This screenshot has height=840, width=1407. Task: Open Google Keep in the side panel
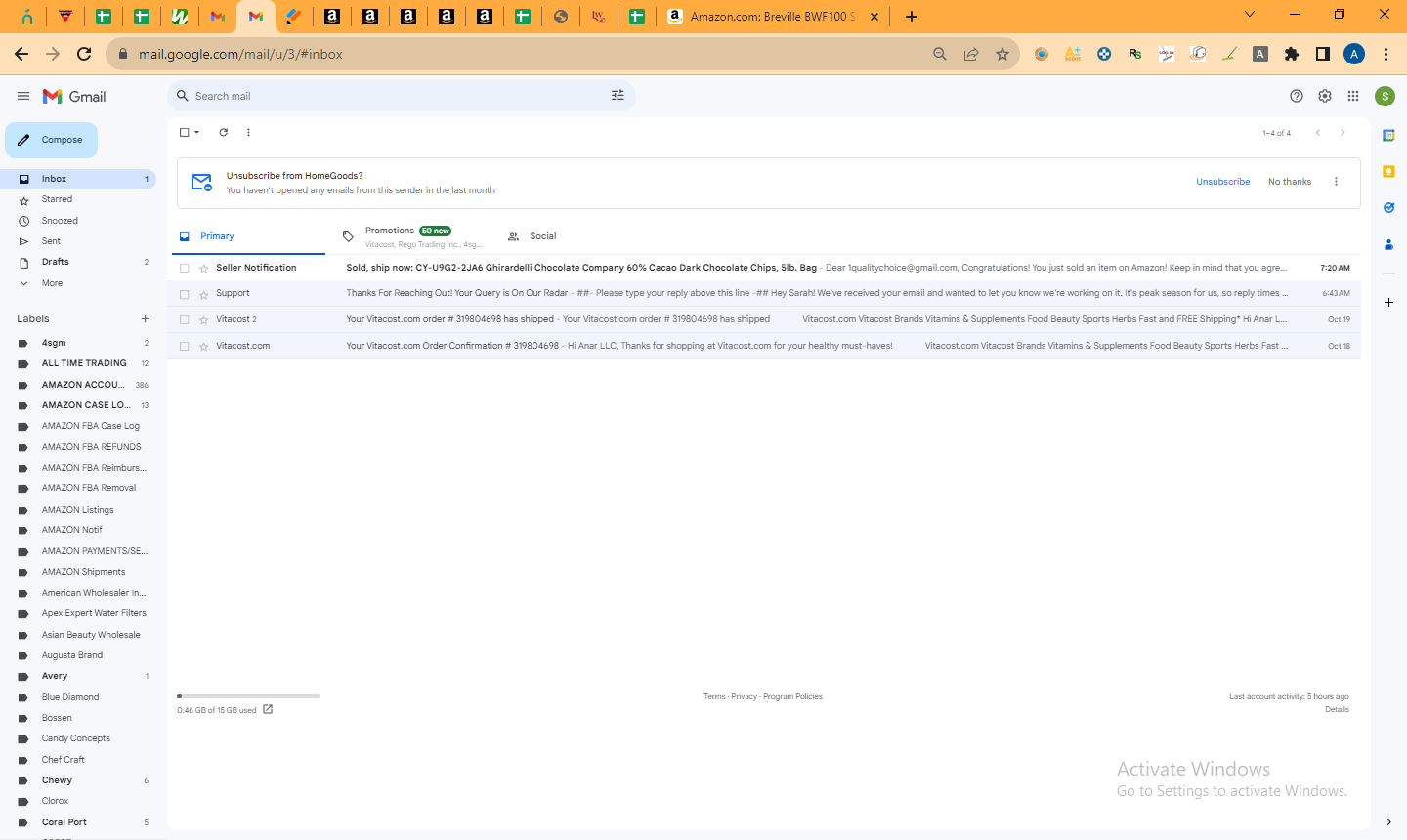coord(1388,171)
